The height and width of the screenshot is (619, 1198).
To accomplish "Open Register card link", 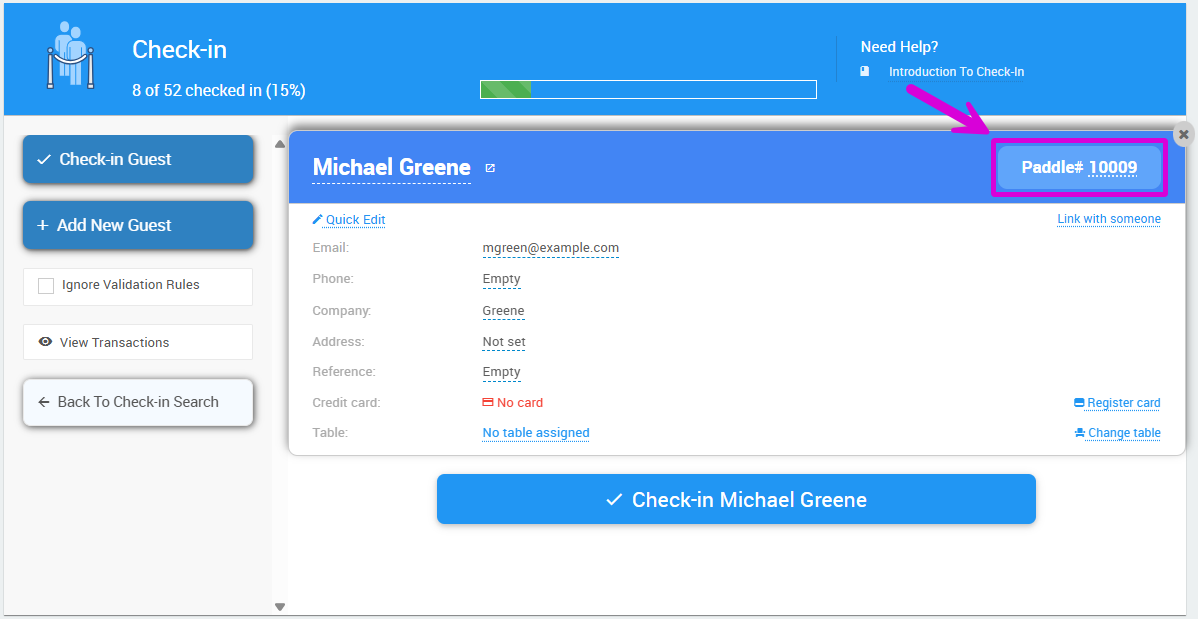I will click(x=1117, y=403).
